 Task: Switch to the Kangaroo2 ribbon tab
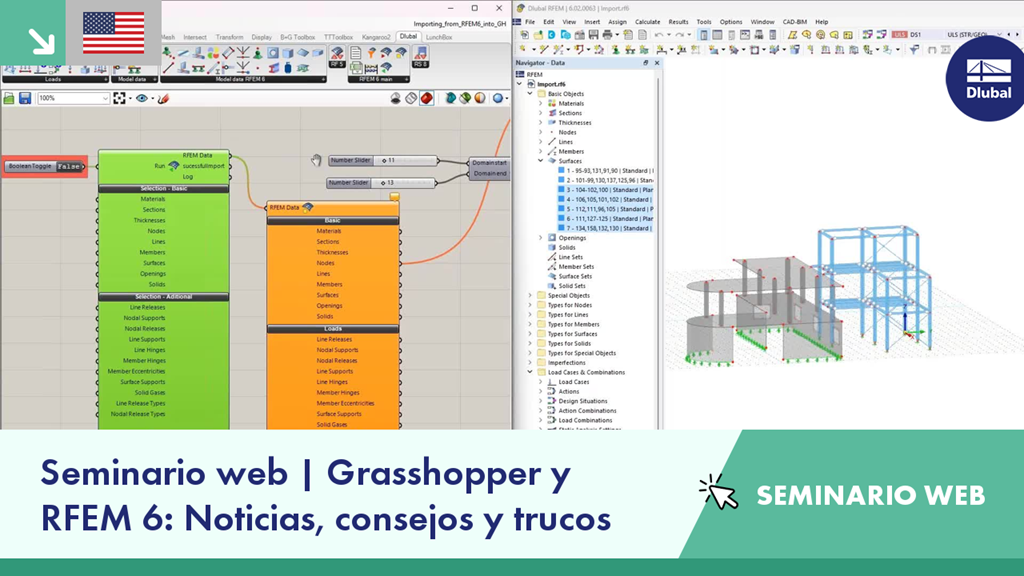coord(376,37)
